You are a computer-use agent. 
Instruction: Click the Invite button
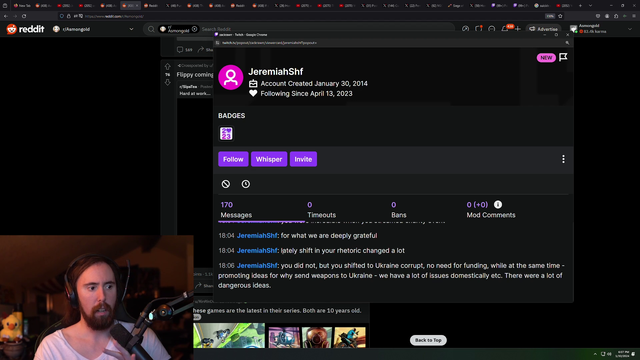[x=303, y=159]
